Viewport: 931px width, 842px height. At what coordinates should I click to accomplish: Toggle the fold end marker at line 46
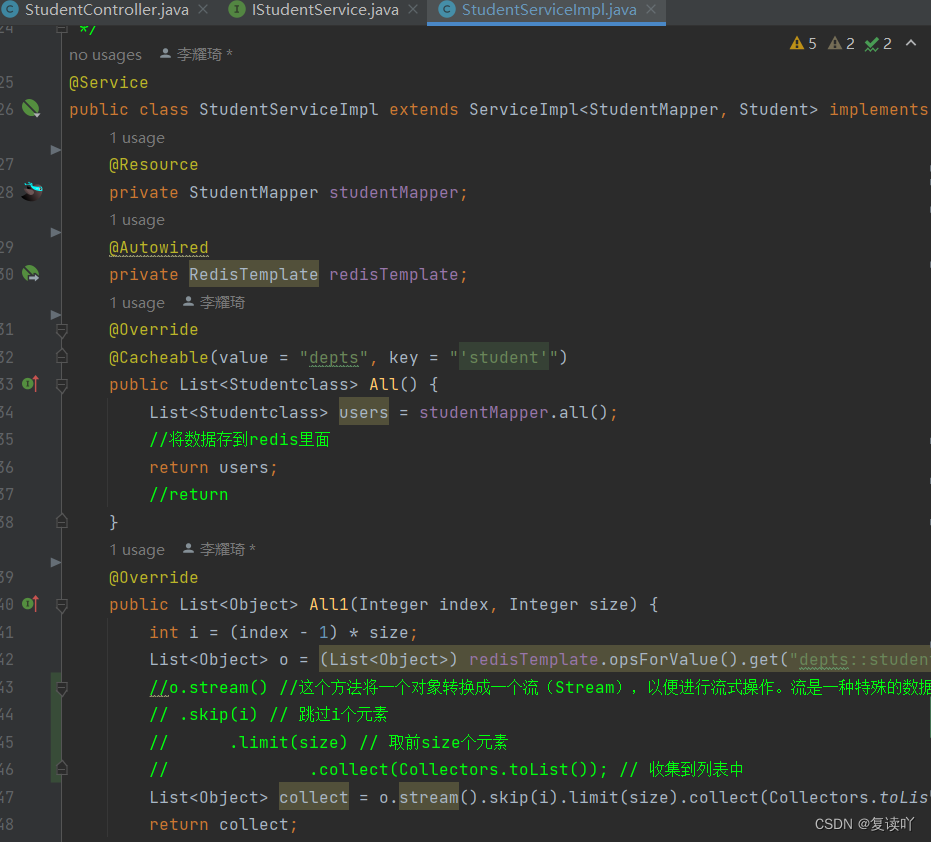pyautogui.click(x=61, y=769)
